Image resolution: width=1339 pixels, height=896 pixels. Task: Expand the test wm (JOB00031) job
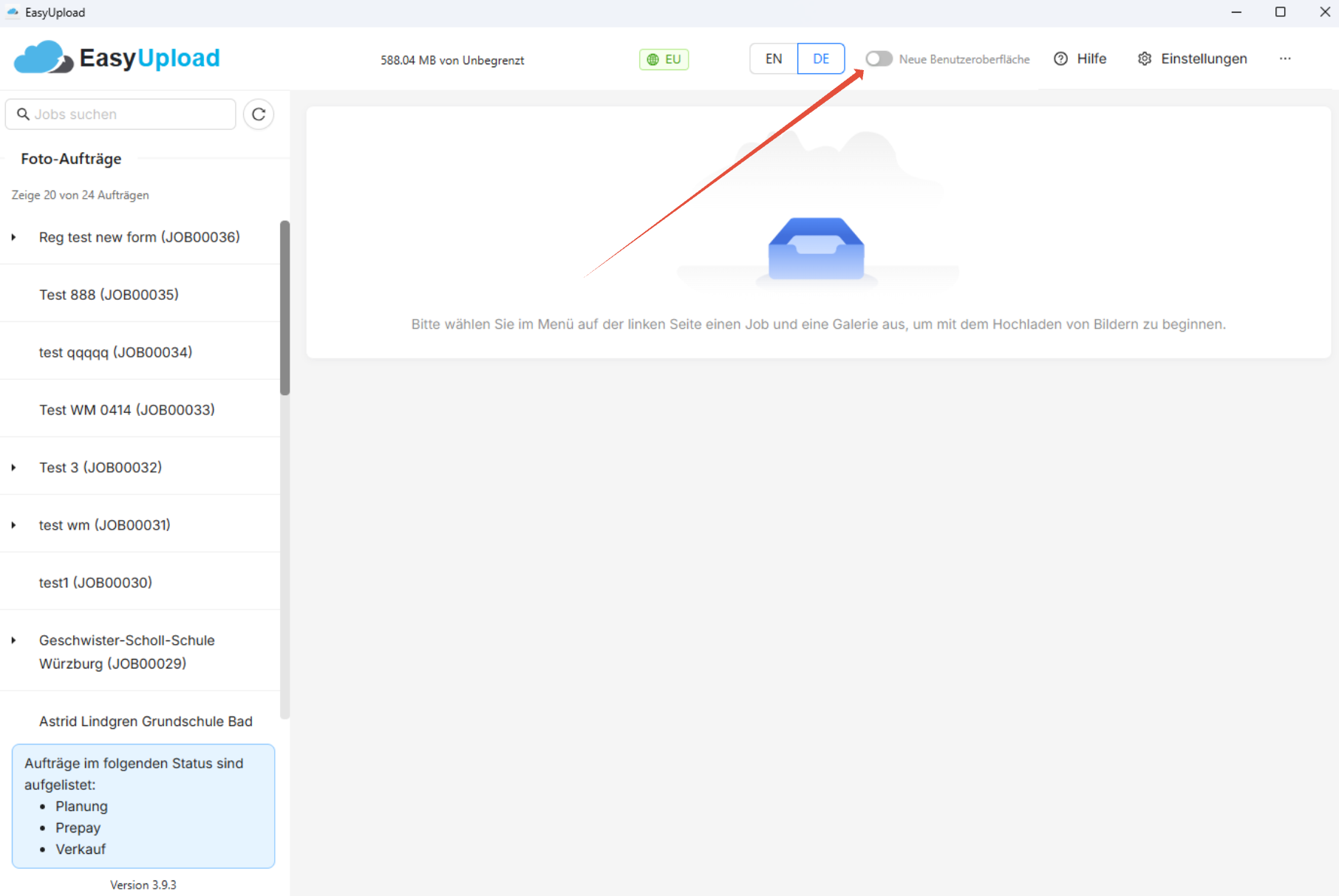[x=13, y=525]
